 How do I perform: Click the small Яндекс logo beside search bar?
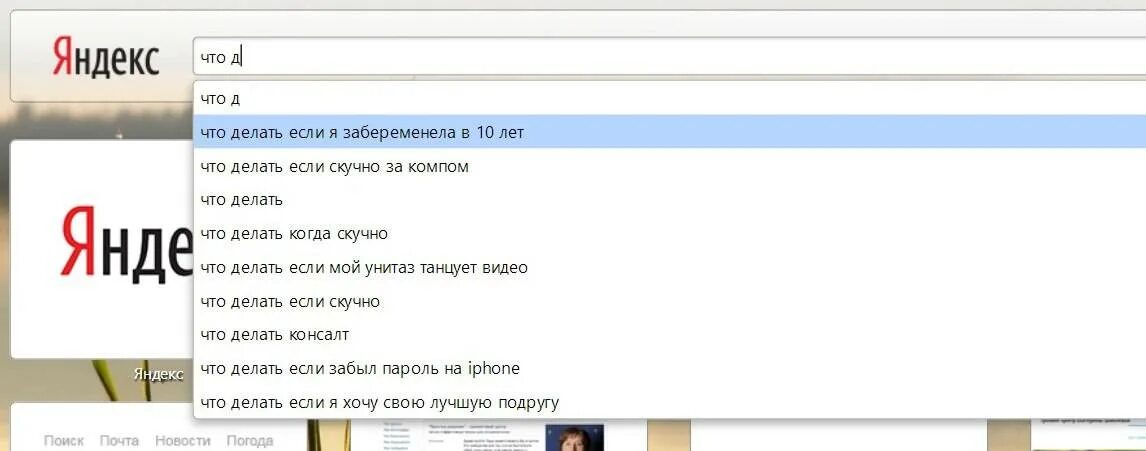click(x=106, y=58)
